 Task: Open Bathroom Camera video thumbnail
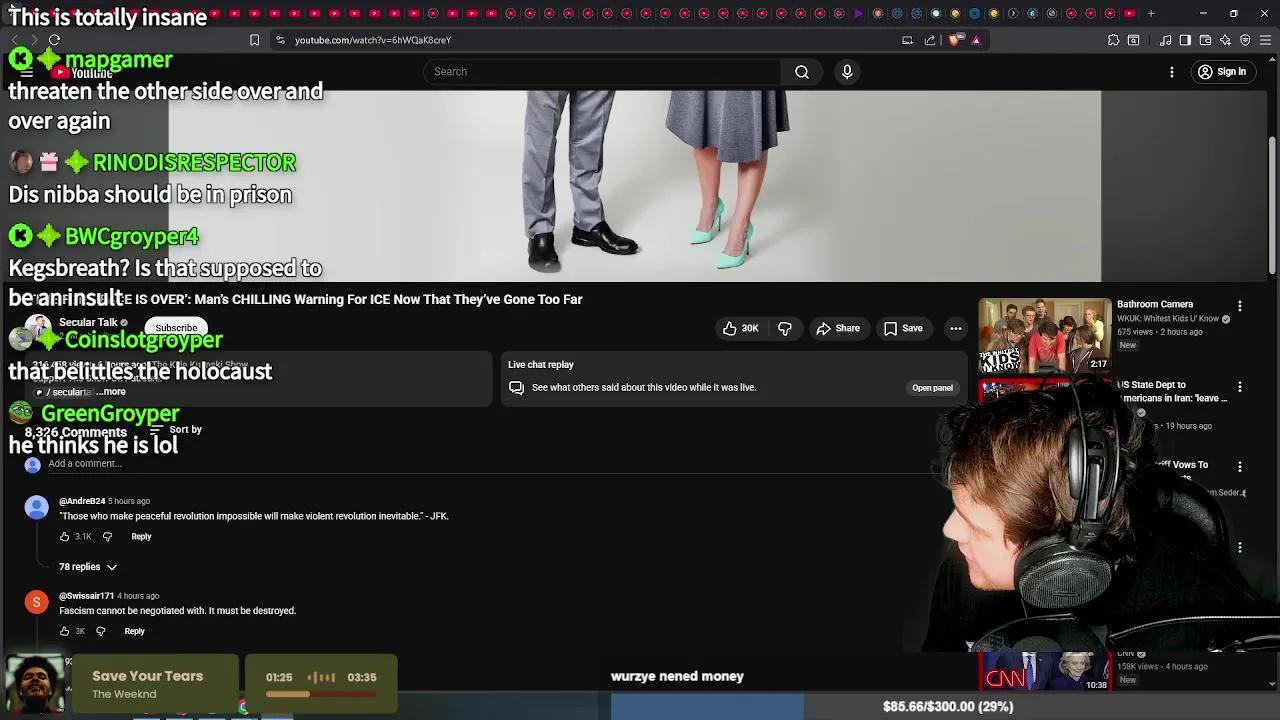[x=1044, y=334]
